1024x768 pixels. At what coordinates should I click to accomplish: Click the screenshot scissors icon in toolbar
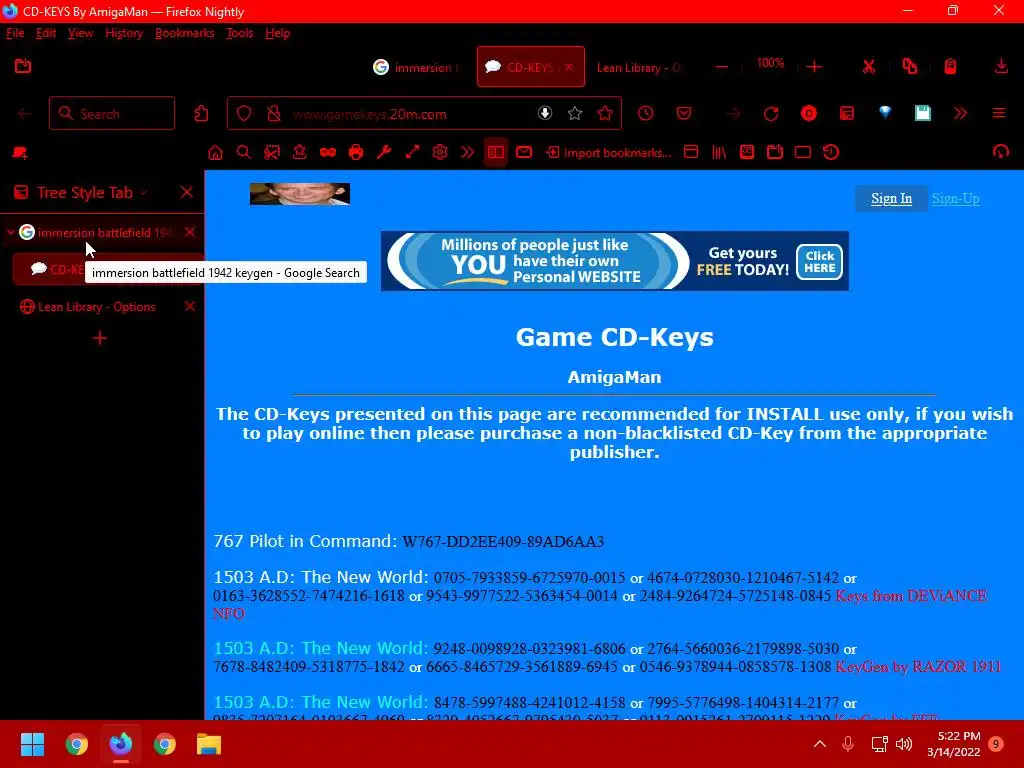click(x=272, y=153)
